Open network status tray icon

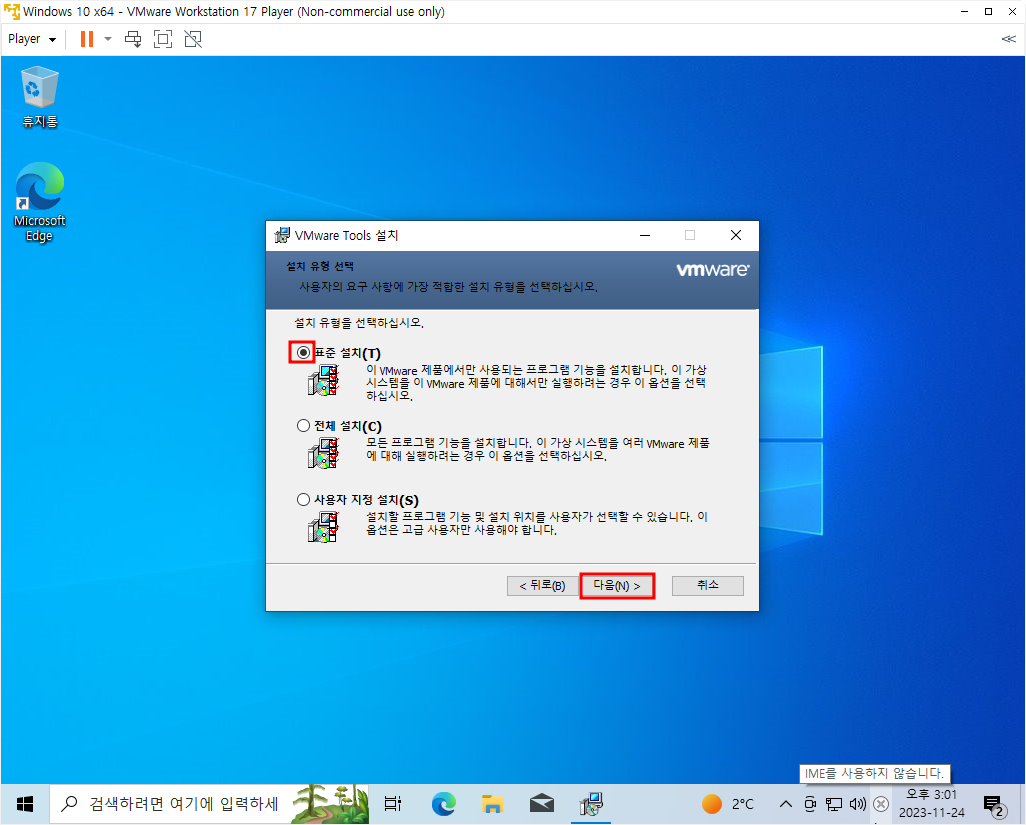(834, 804)
